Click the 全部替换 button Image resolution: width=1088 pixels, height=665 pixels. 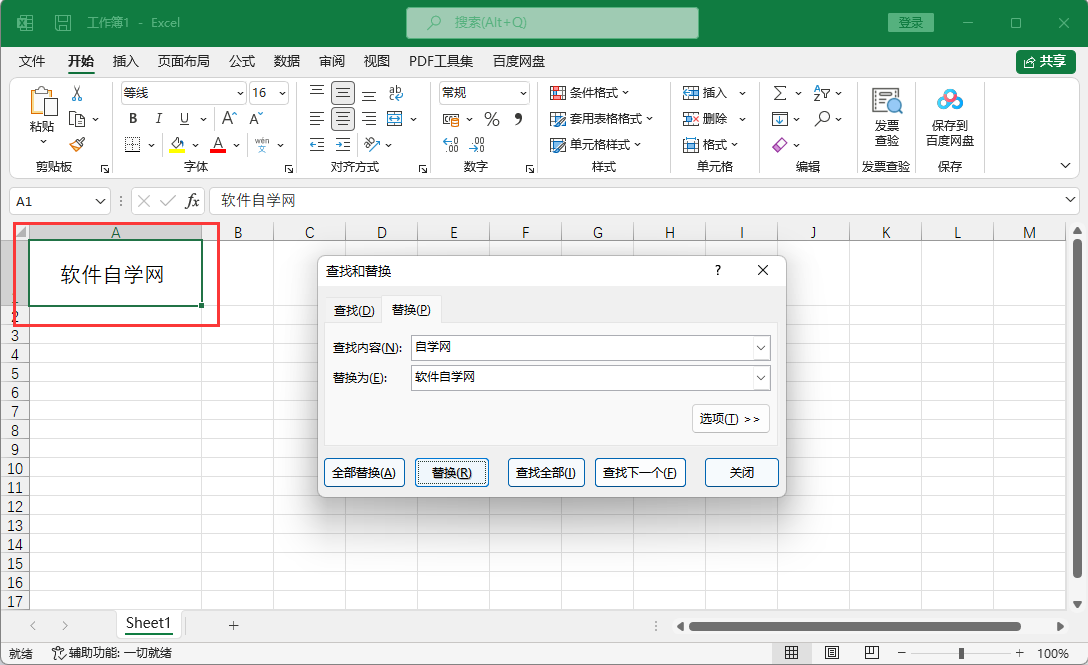pos(364,472)
